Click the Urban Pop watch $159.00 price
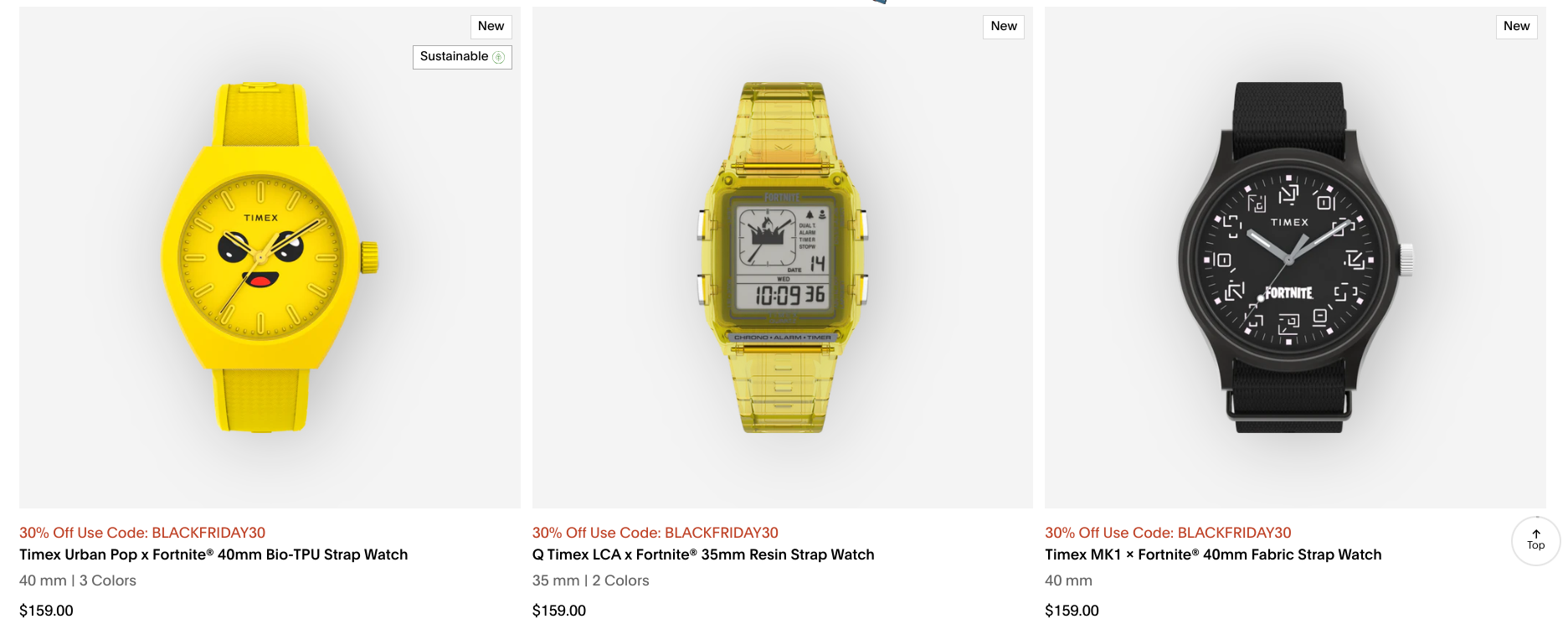Screen dimensions: 1568x619 click(x=46, y=611)
